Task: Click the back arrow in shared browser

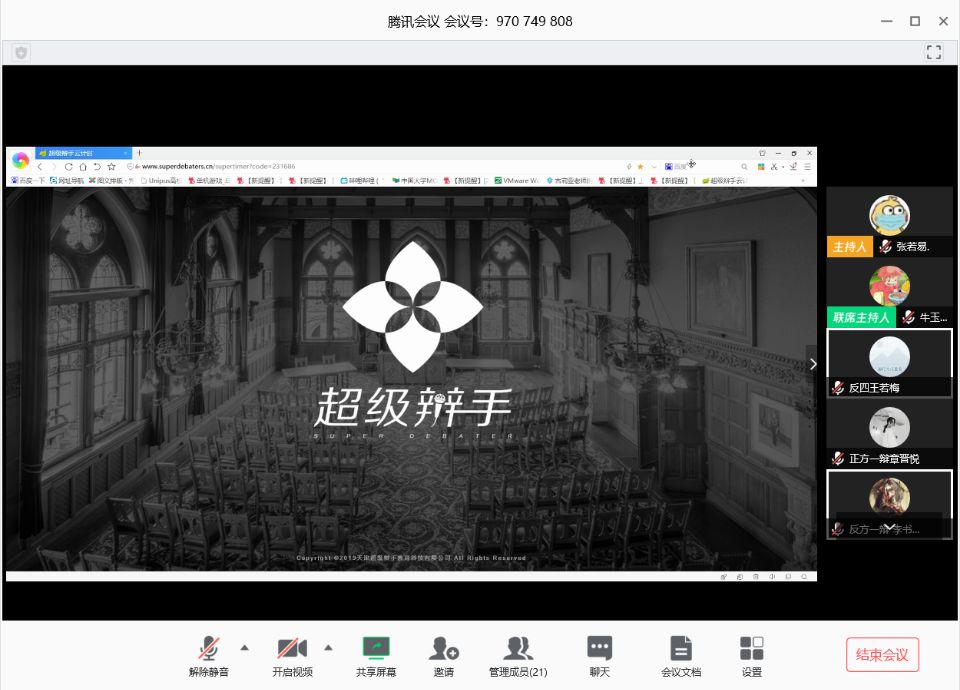Action: tap(40, 167)
